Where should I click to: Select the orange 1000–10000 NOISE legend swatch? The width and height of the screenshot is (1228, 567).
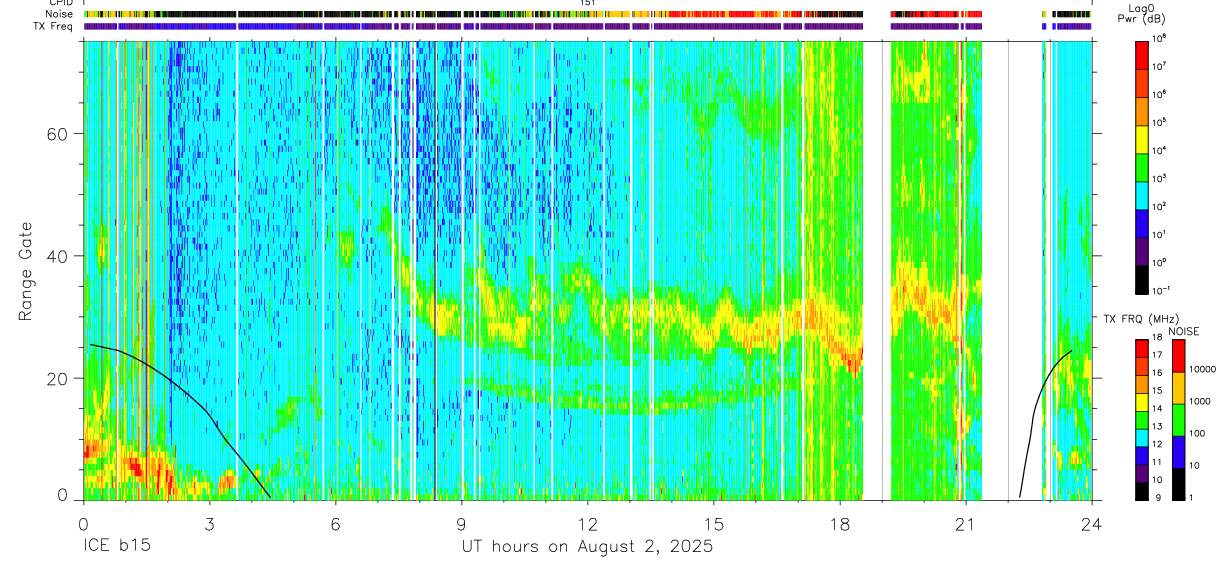click(1178, 387)
